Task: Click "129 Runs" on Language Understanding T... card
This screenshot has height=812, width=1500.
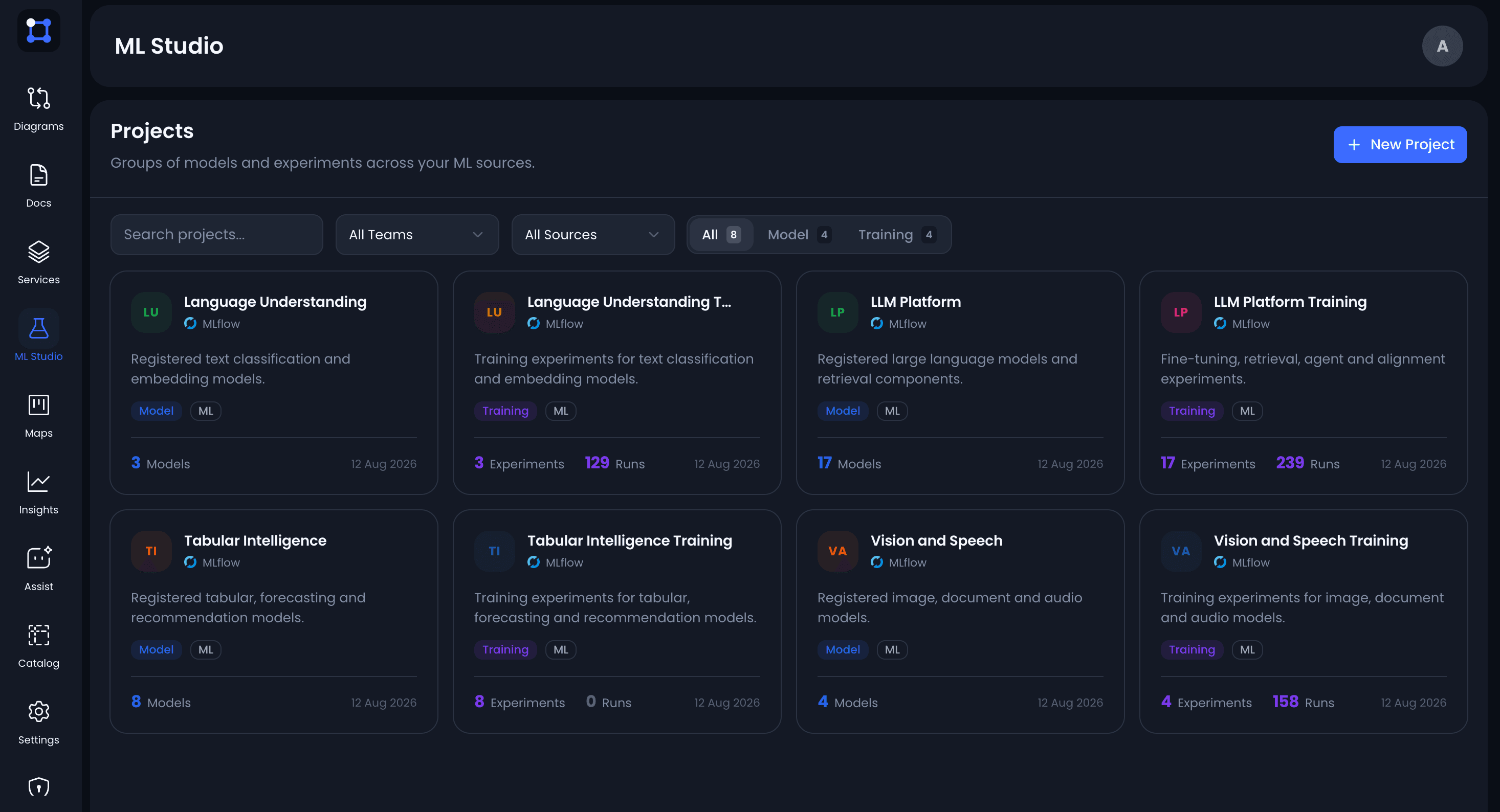Action: (x=614, y=463)
